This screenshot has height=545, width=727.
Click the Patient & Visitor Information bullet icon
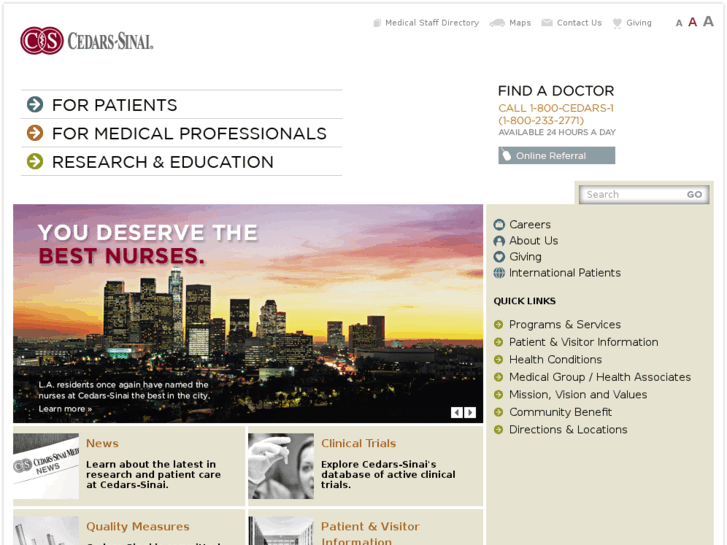(x=498, y=342)
